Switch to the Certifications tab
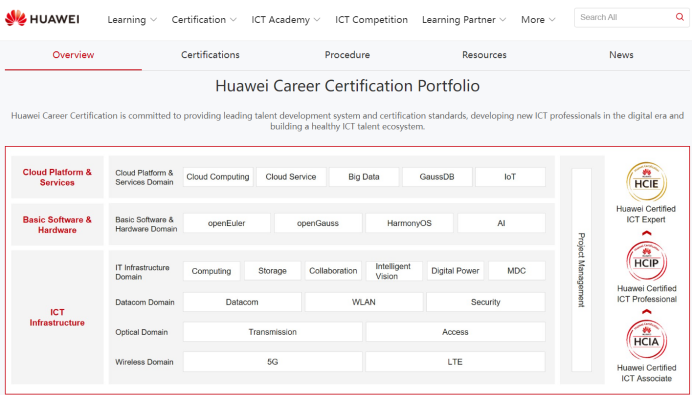The width and height of the screenshot is (692, 396). pyautogui.click(x=210, y=55)
